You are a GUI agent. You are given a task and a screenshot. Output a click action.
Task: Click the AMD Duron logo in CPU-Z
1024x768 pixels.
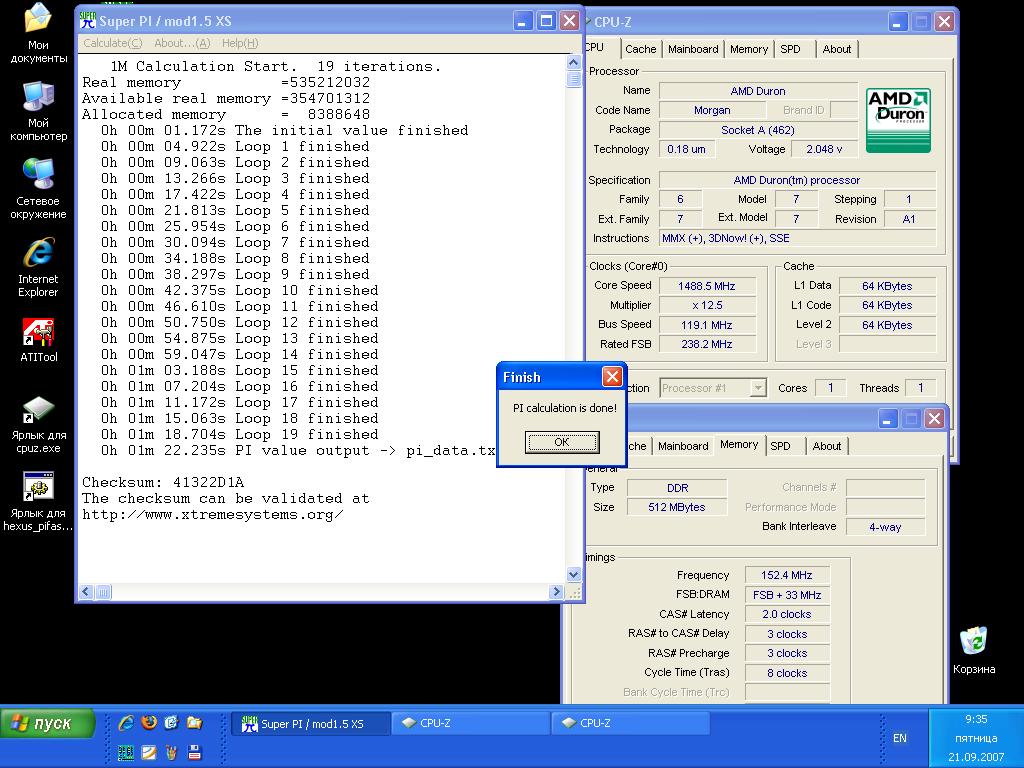899,121
